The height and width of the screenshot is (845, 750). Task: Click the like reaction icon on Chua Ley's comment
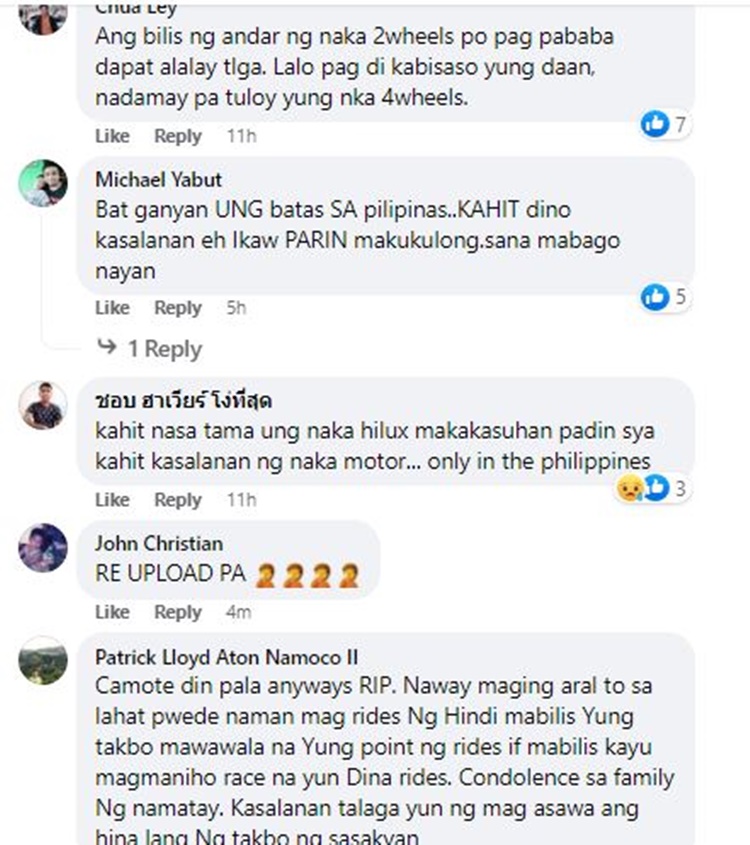(655, 123)
